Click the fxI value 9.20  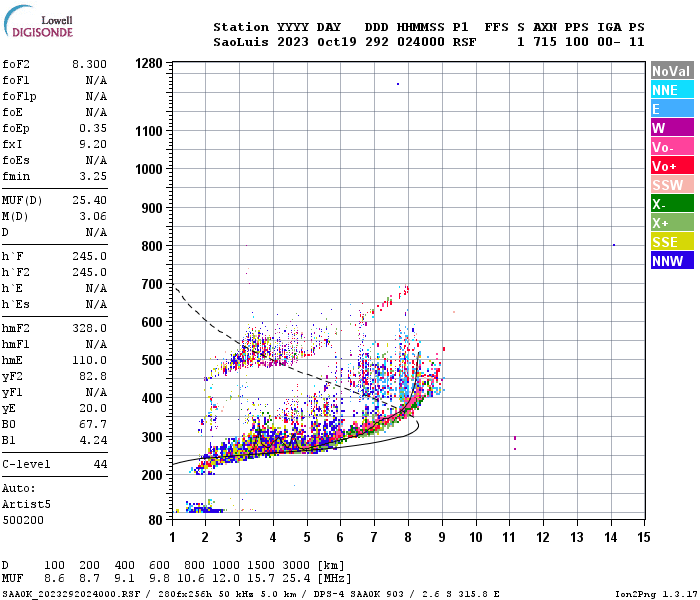(93, 144)
